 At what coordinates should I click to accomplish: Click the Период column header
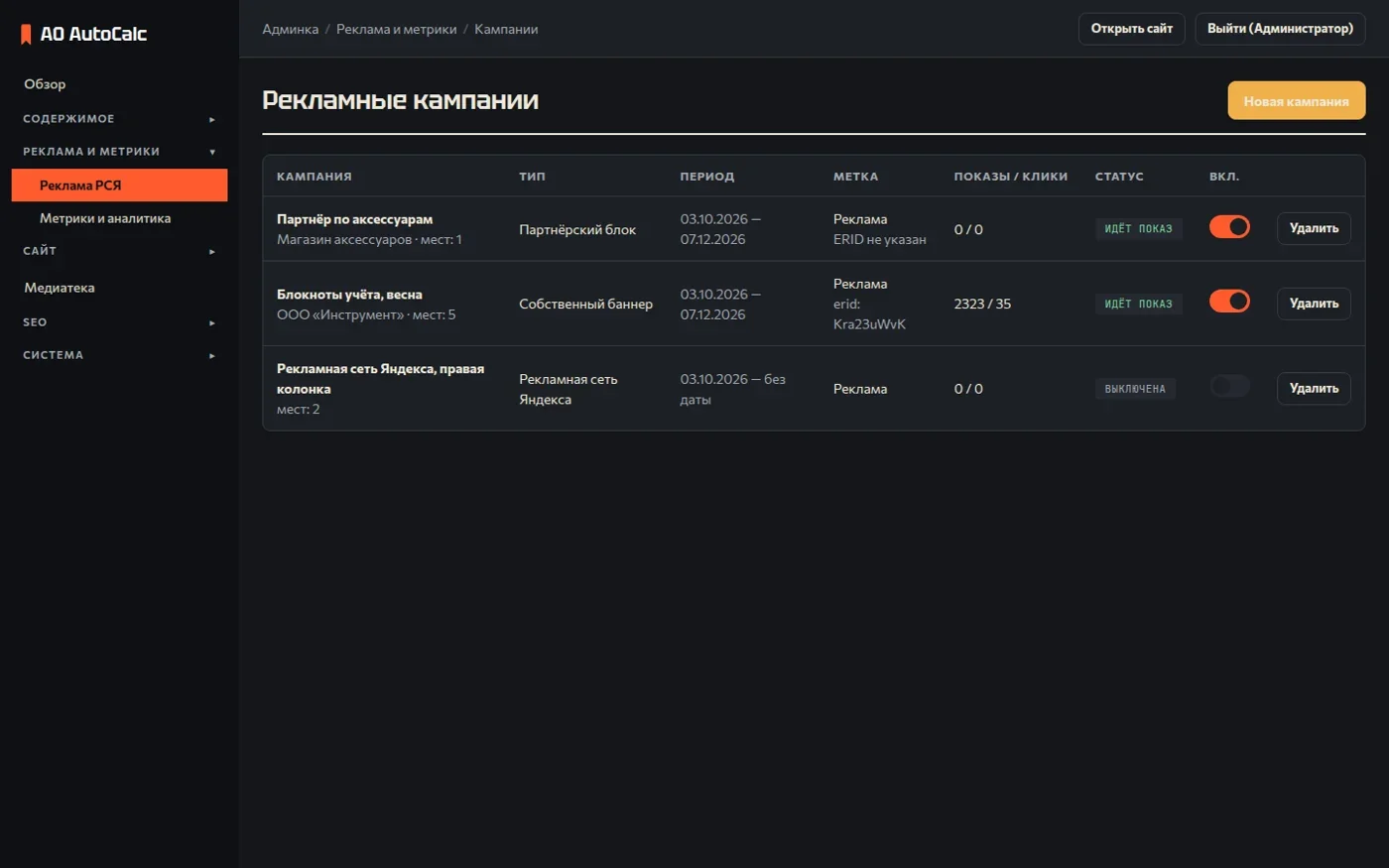pyautogui.click(x=707, y=177)
